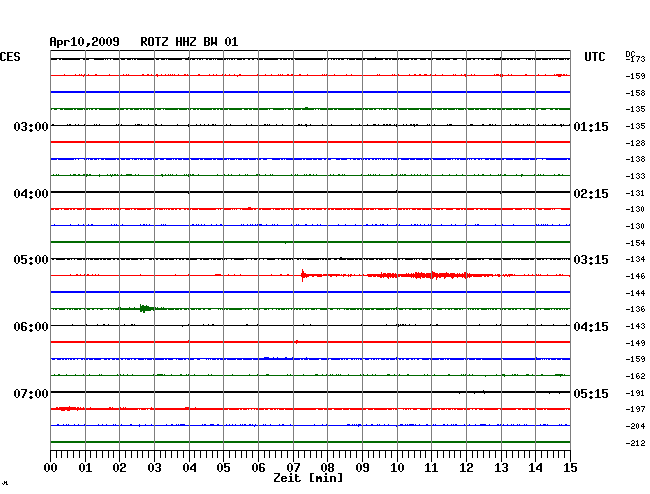Select minute 09 on the time axis
This screenshot has width=650, height=494.
[x=362, y=467]
